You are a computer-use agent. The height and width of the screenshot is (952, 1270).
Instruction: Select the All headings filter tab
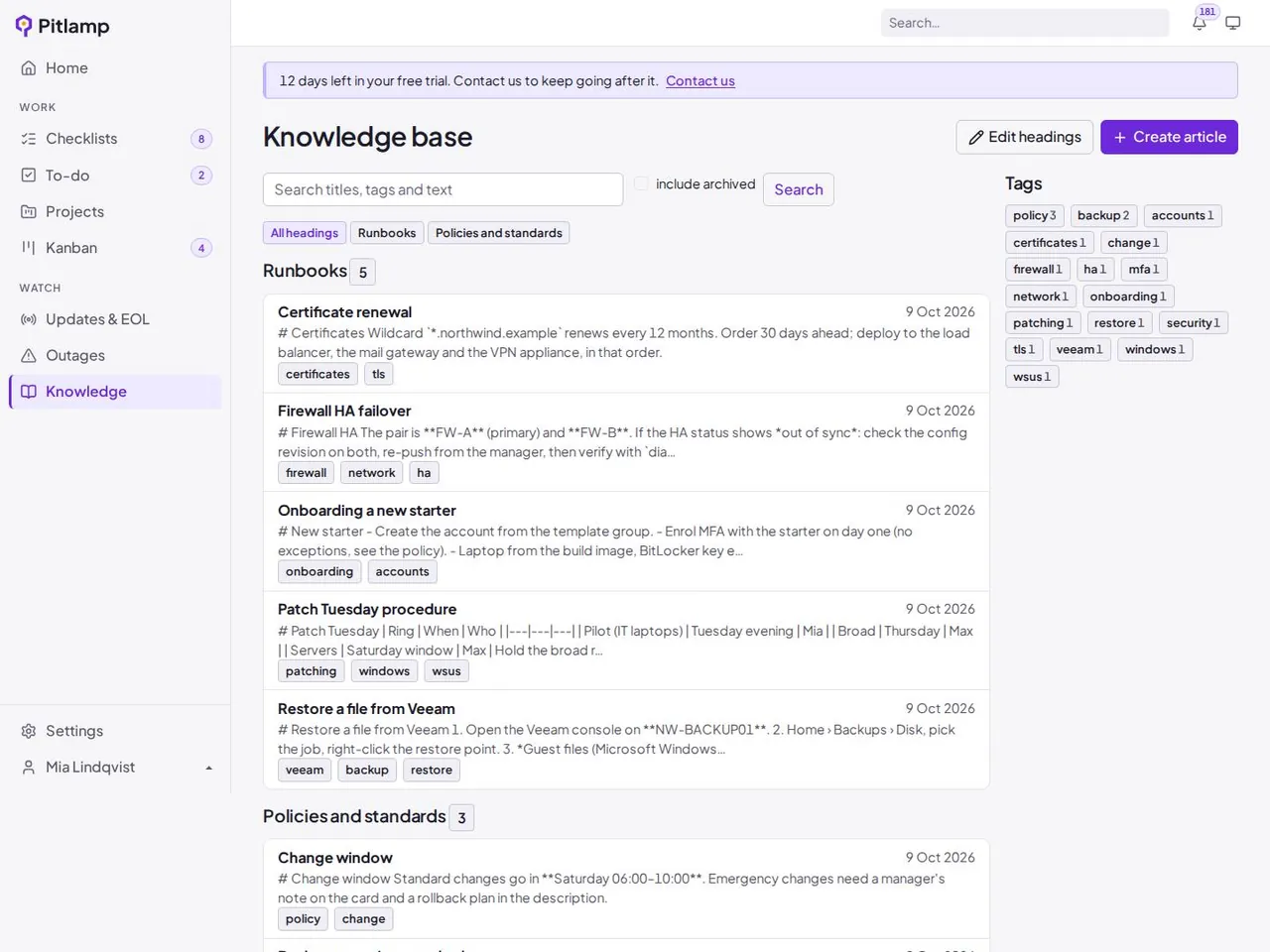[305, 233]
